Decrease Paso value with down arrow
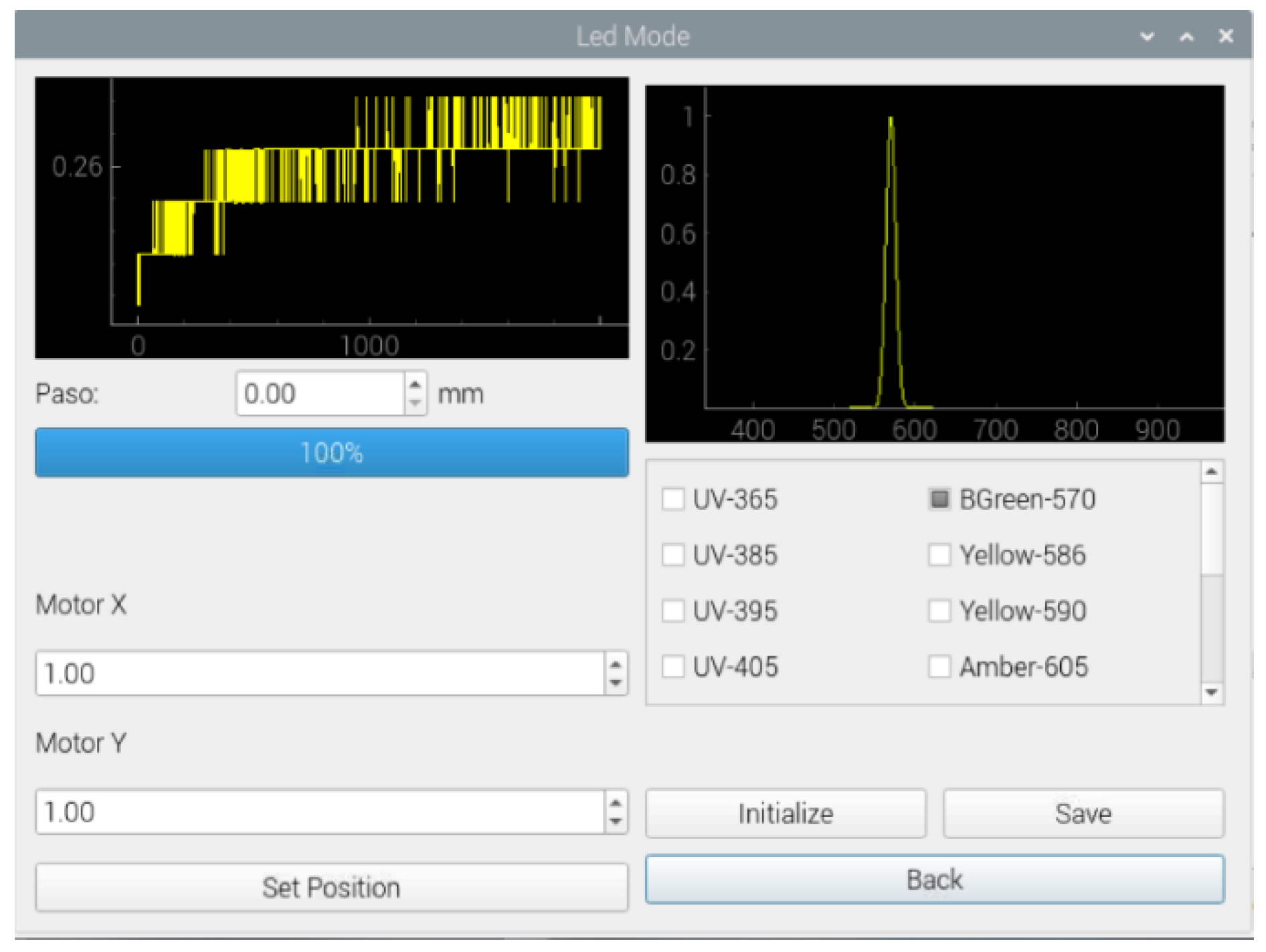Image resolution: width=1266 pixels, height=952 pixels. (415, 403)
